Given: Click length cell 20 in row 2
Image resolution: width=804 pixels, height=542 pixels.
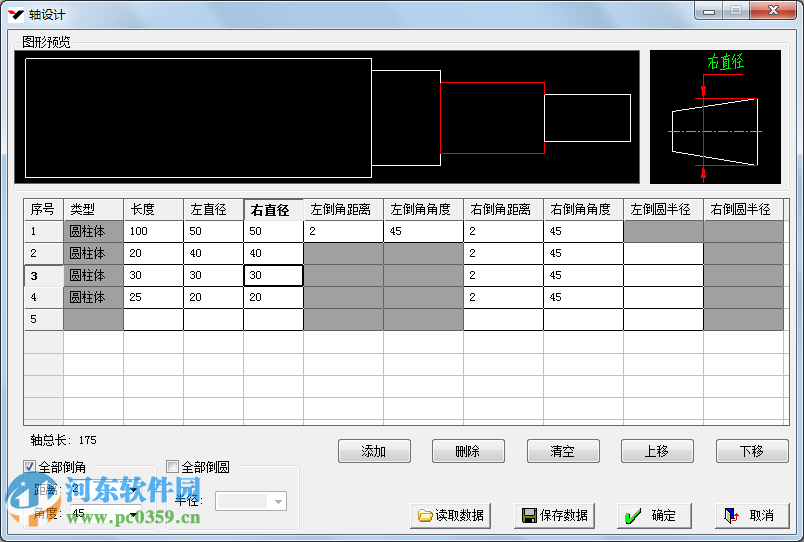Looking at the screenshot, I should pyautogui.click(x=153, y=253).
